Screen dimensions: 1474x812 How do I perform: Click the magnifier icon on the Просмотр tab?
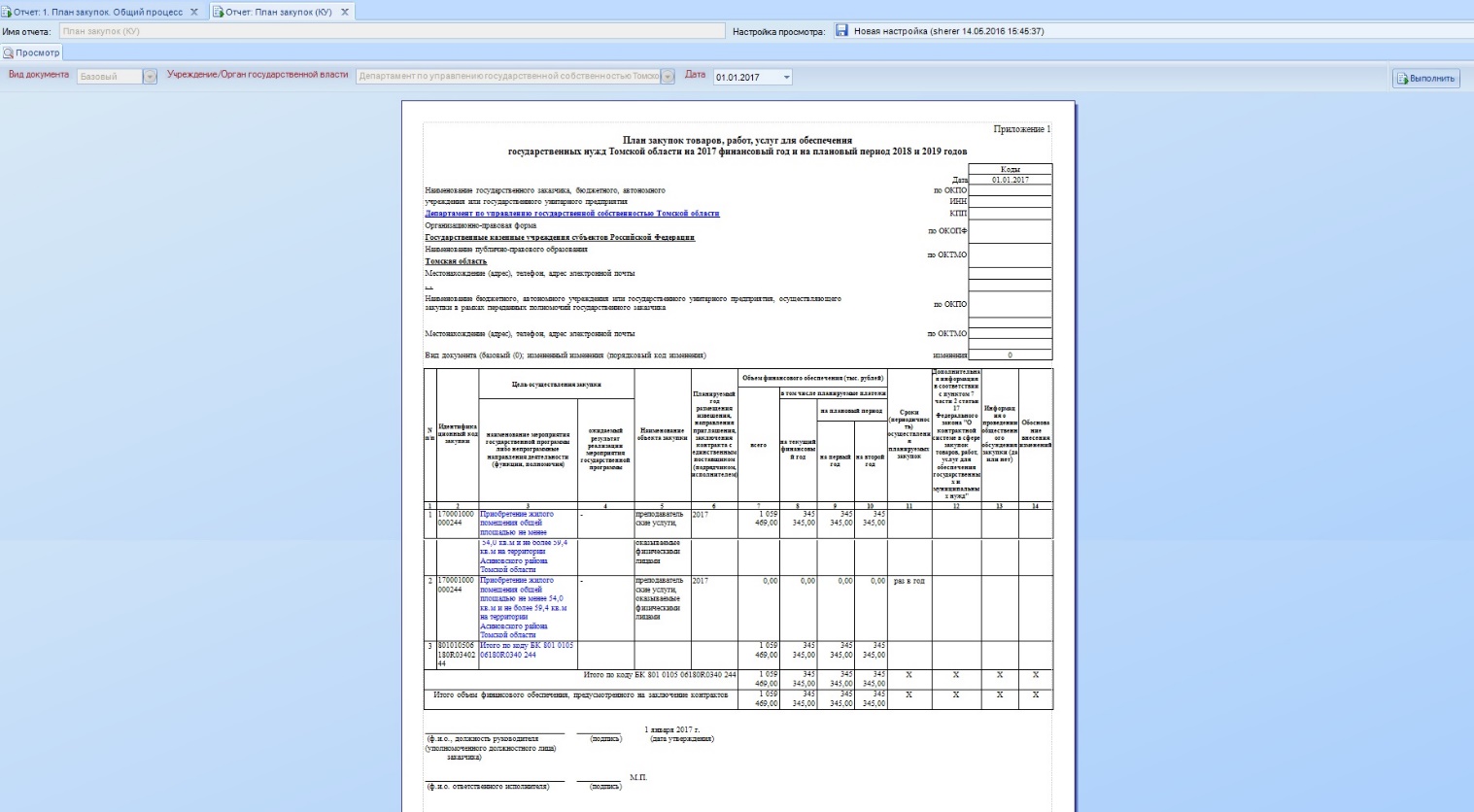click(x=8, y=52)
